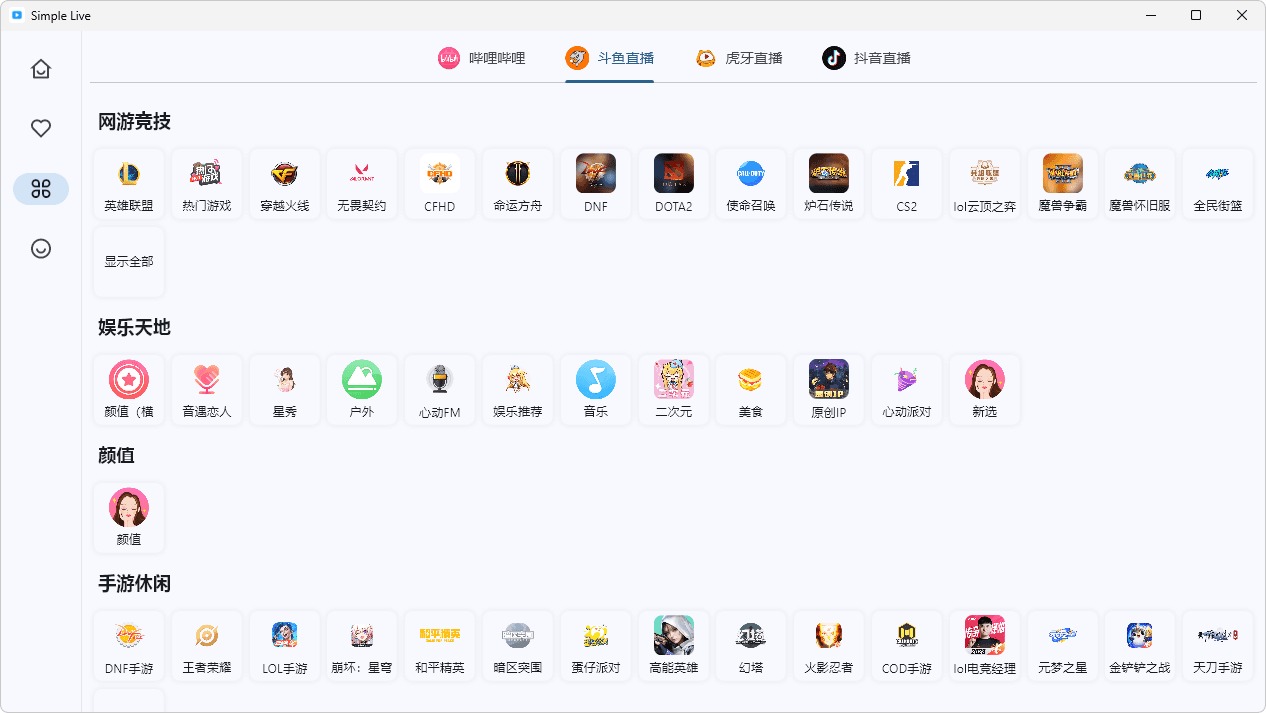Open 暗区突围 category
This screenshot has width=1266, height=713.
tap(518, 646)
